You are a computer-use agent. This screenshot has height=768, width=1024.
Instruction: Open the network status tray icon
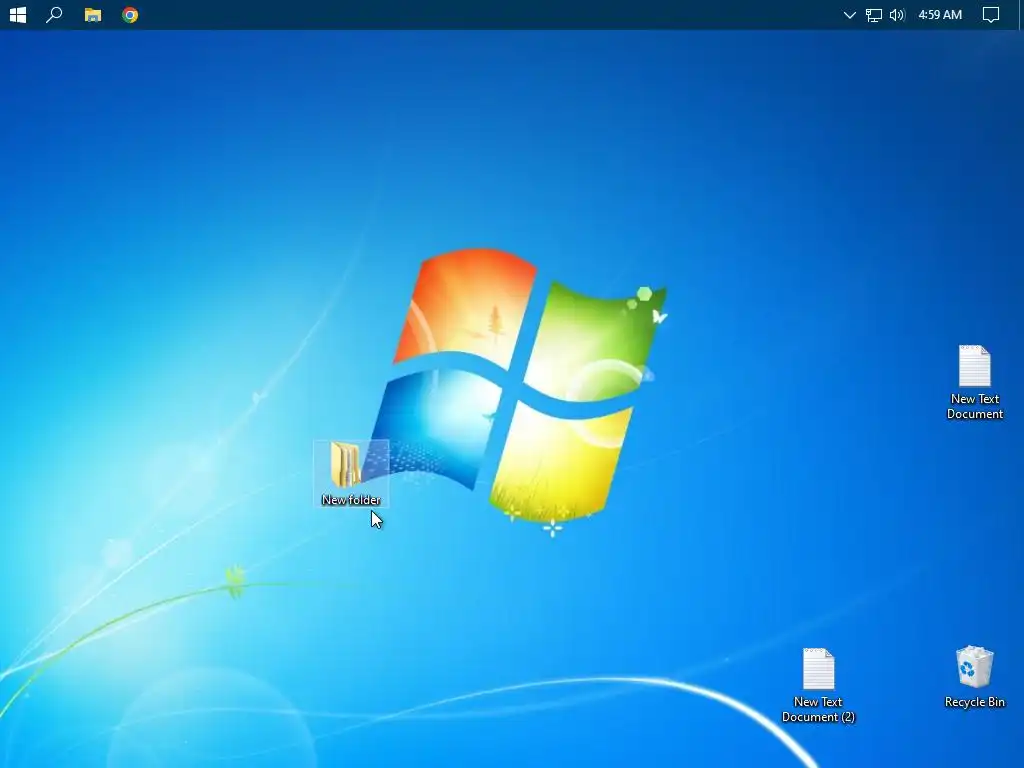coord(874,15)
